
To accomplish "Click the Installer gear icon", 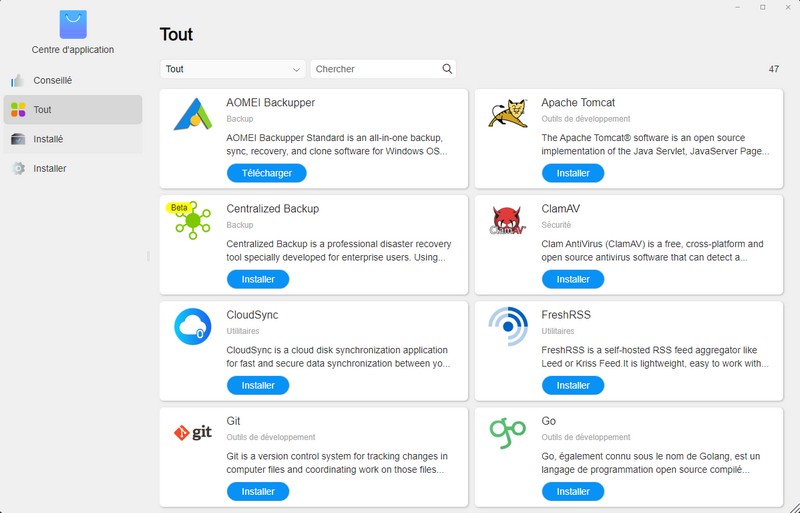I will coord(18,168).
